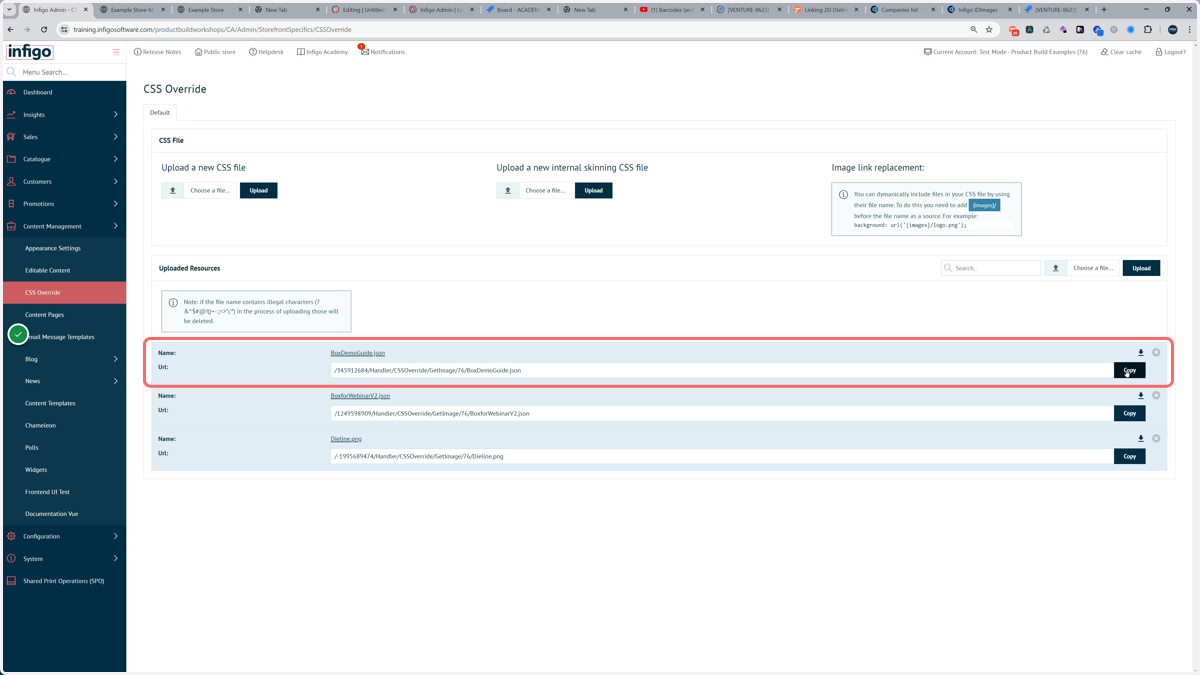This screenshot has width=1200, height=675.
Task: Open Chameleon menu item
Action: [40, 425]
